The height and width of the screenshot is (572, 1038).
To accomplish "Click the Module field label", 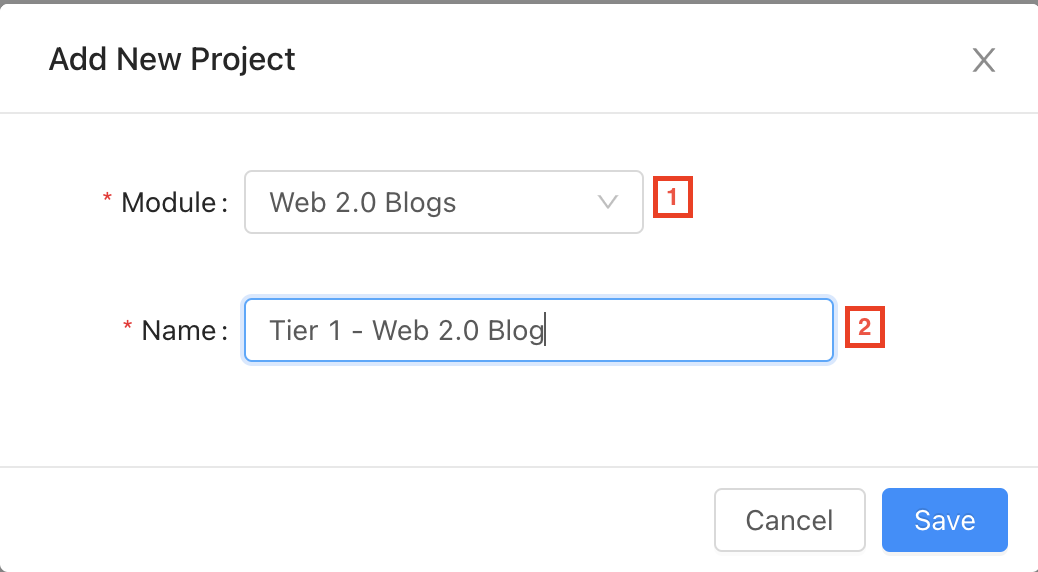I will click(x=168, y=203).
